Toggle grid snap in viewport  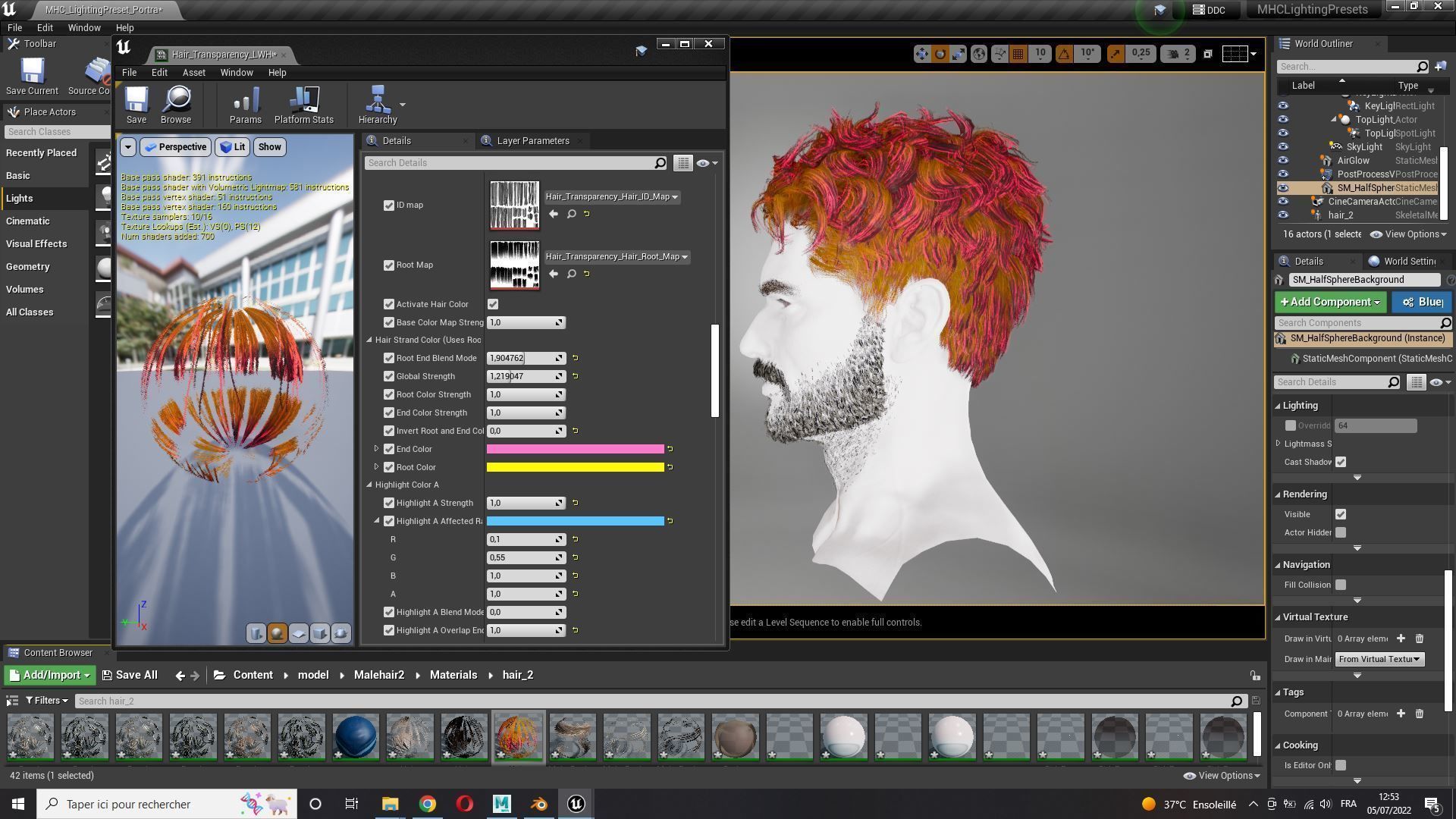(x=1018, y=54)
